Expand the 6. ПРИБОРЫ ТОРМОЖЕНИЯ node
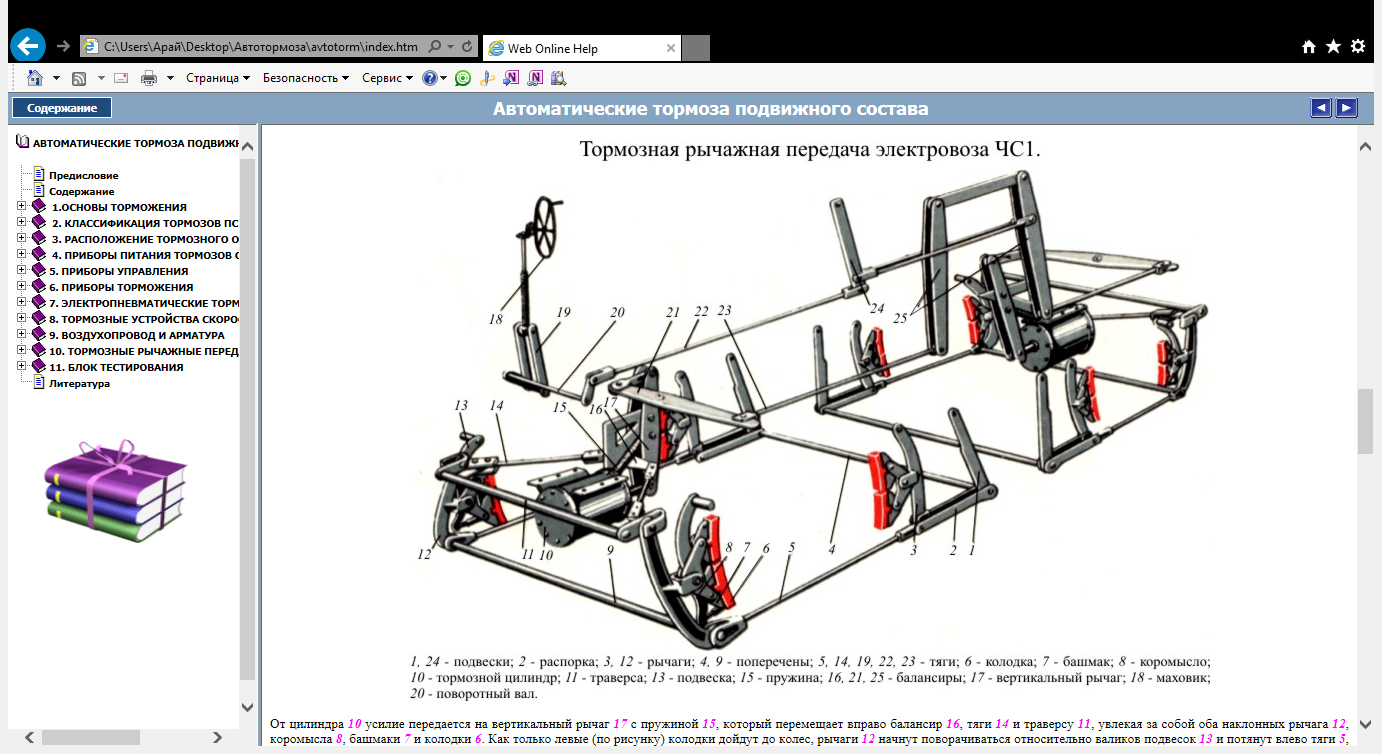The width and height of the screenshot is (1382, 754). click(x=22, y=287)
